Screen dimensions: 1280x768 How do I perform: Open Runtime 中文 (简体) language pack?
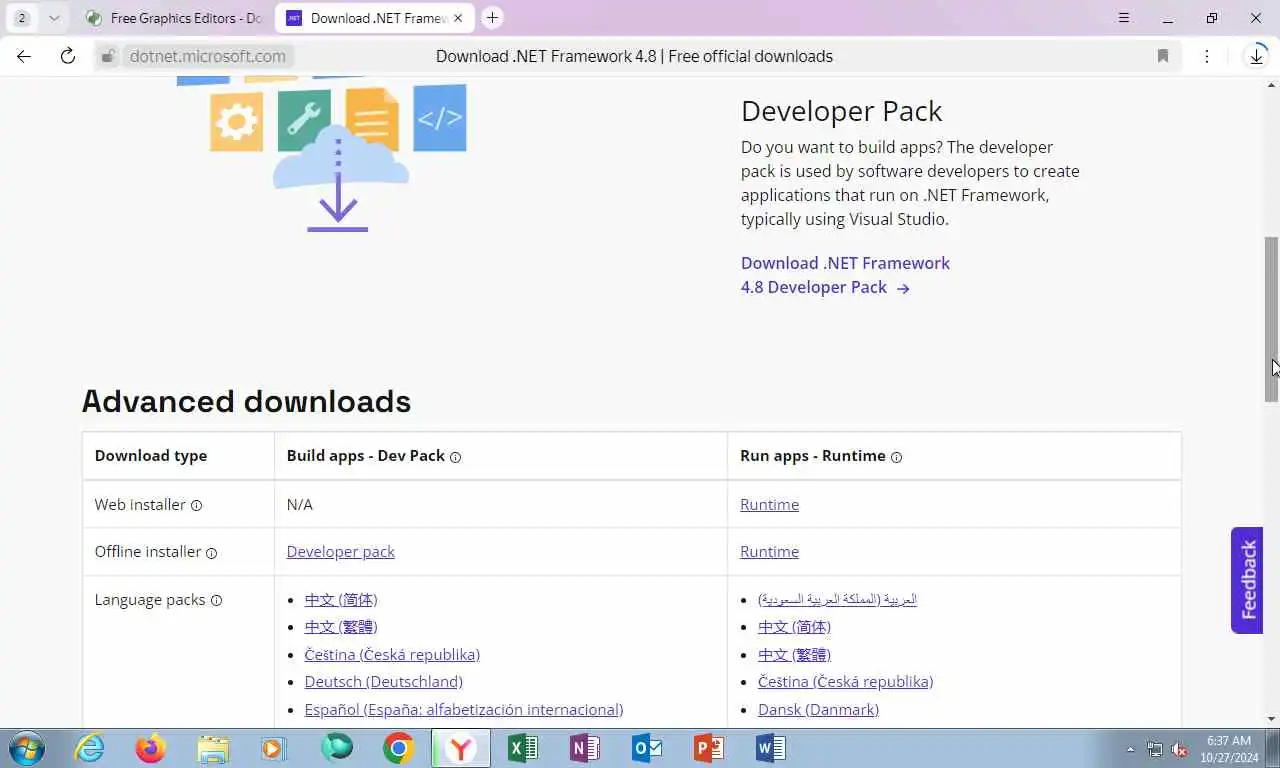794,626
